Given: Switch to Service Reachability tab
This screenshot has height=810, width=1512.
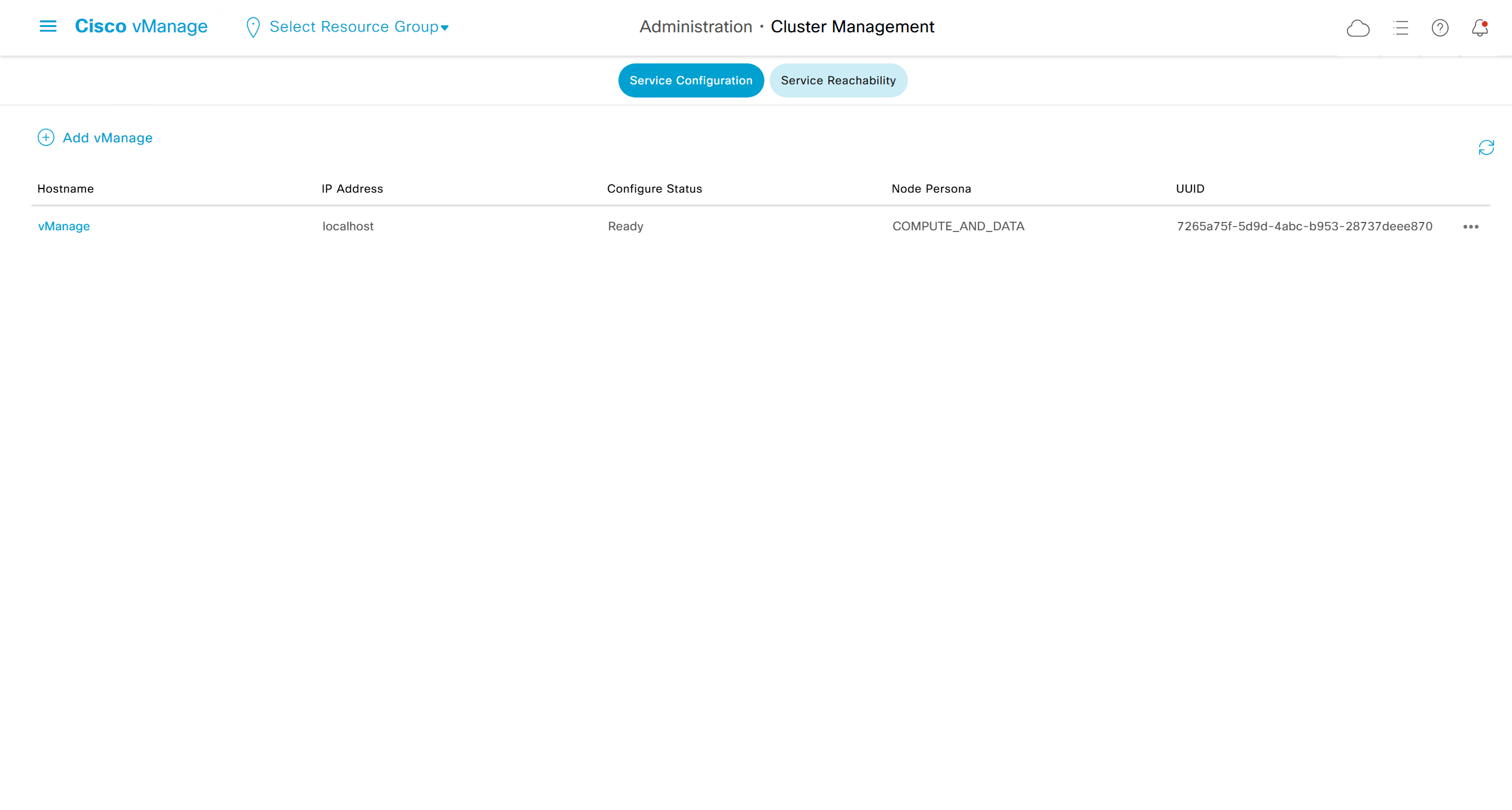Looking at the screenshot, I should 838,81.
